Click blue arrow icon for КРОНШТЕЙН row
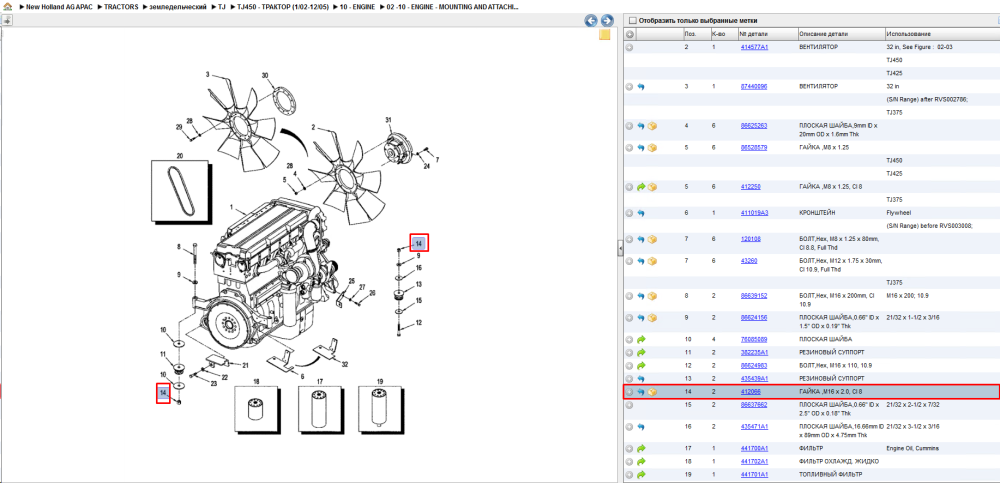 (641, 213)
